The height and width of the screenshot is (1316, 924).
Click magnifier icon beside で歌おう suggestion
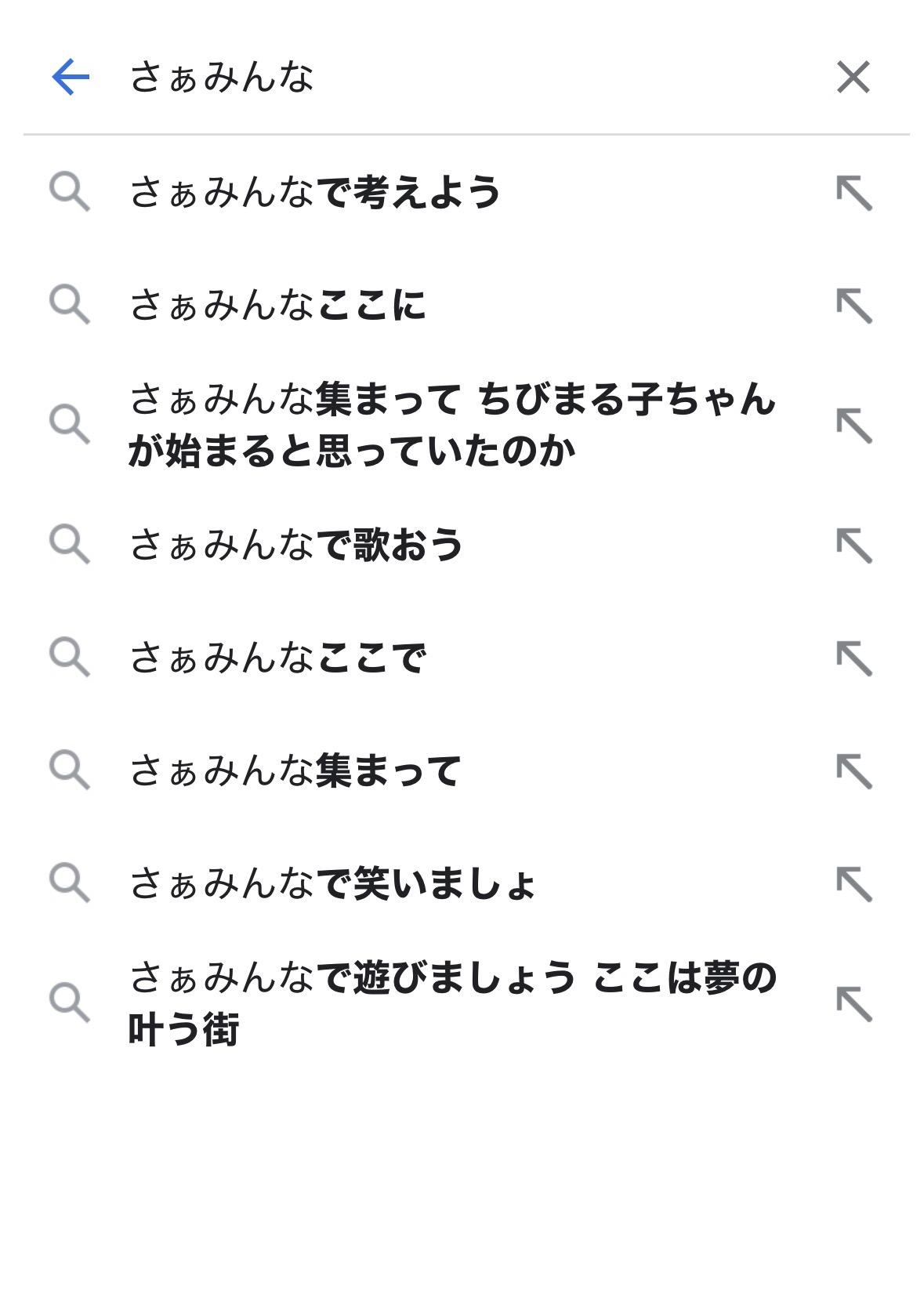click(x=70, y=545)
